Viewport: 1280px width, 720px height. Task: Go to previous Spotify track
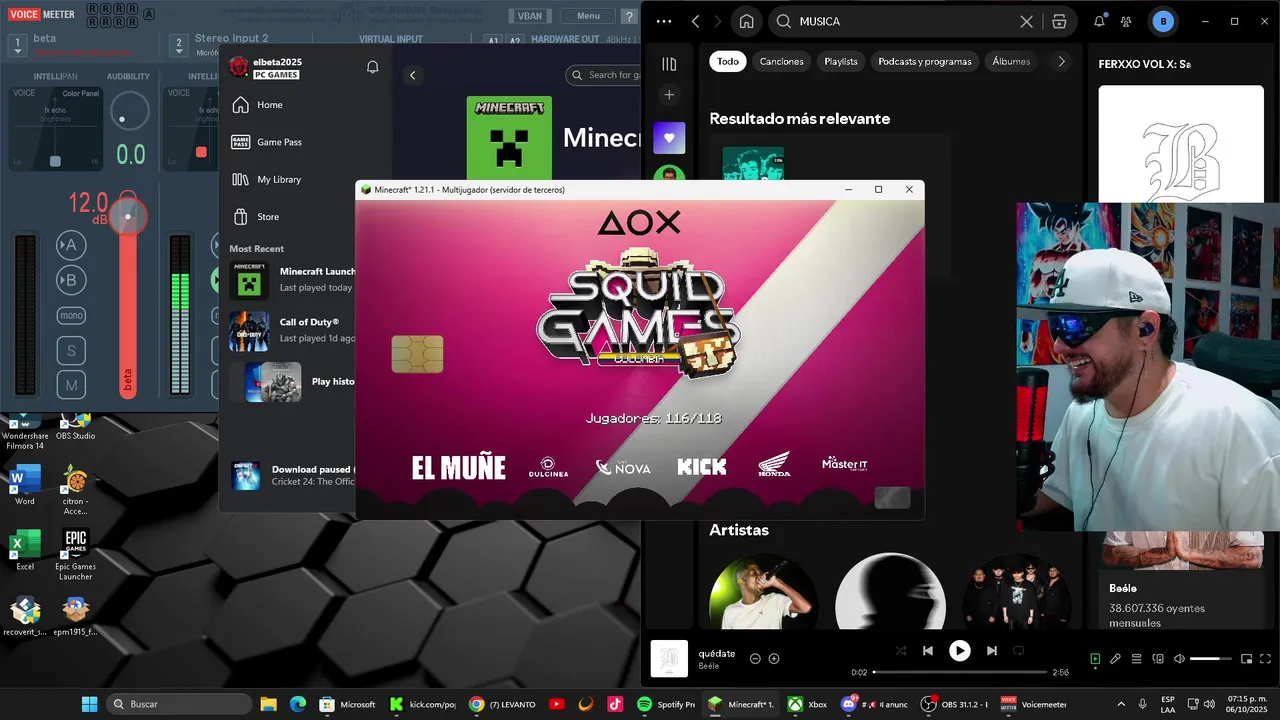click(x=927, y=651)
